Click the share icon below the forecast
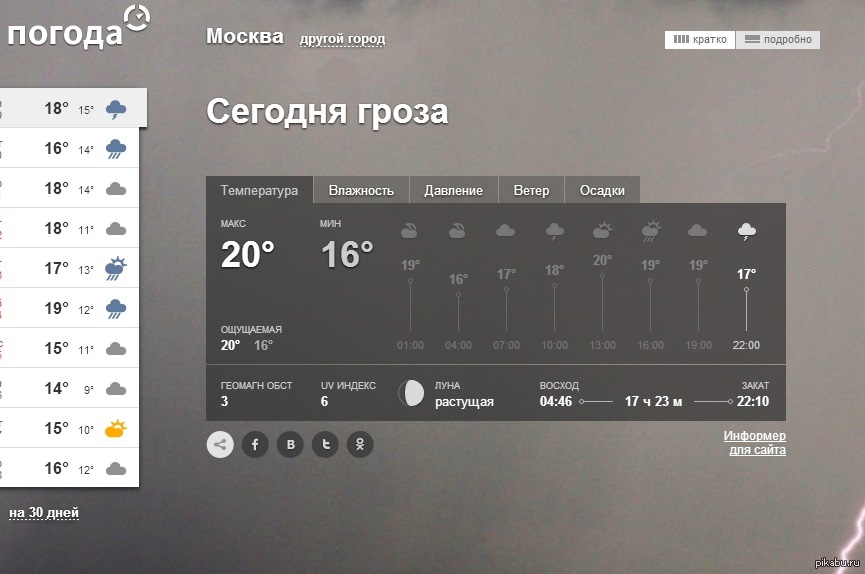865x574 pixels. point(220,444)
